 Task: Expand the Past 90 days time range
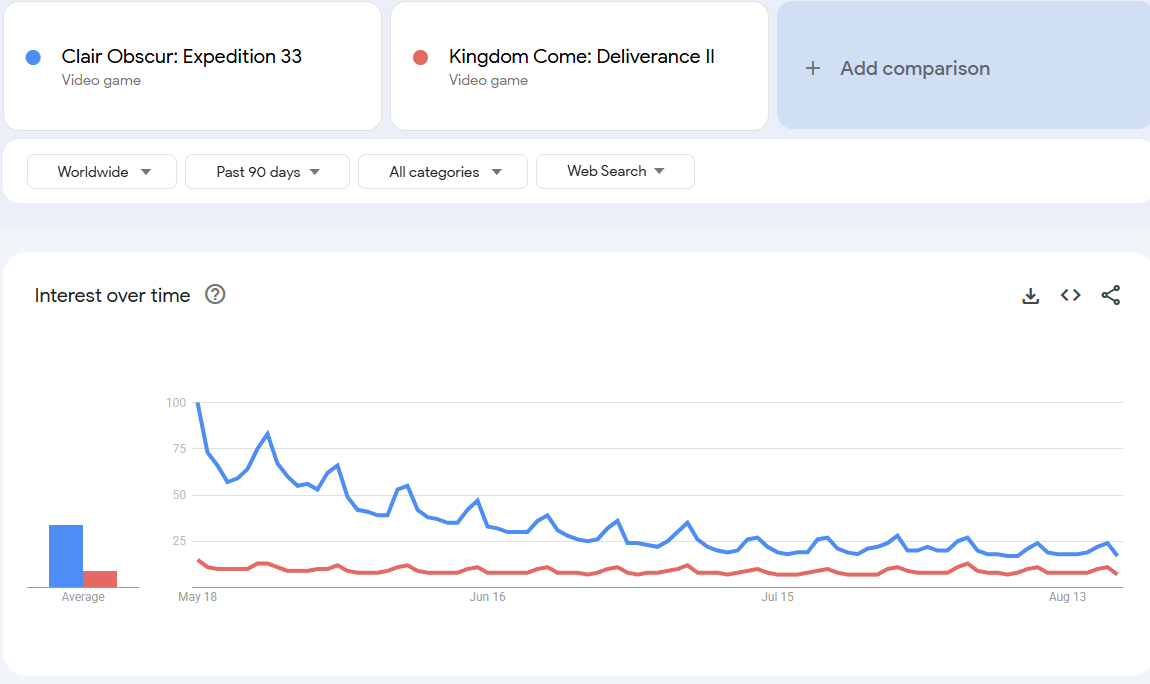pos(267,172)
